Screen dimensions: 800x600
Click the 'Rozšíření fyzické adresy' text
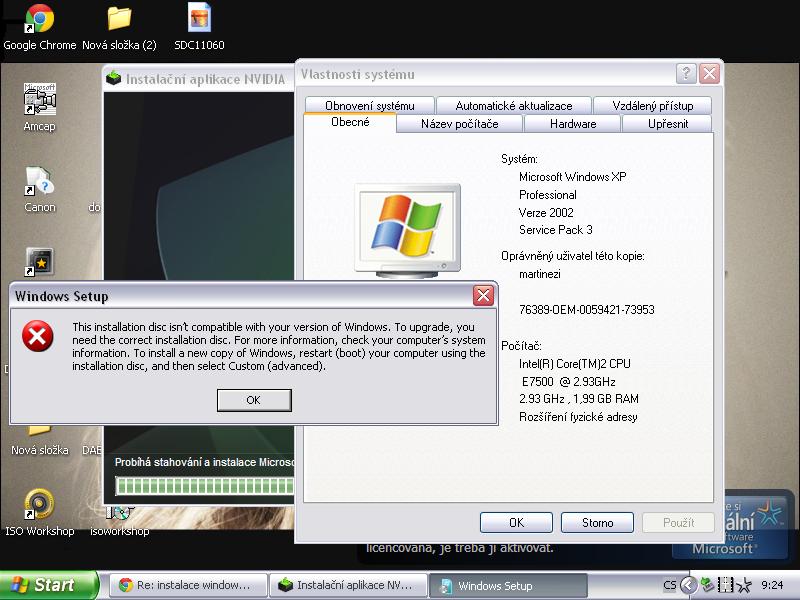point(578,417)
